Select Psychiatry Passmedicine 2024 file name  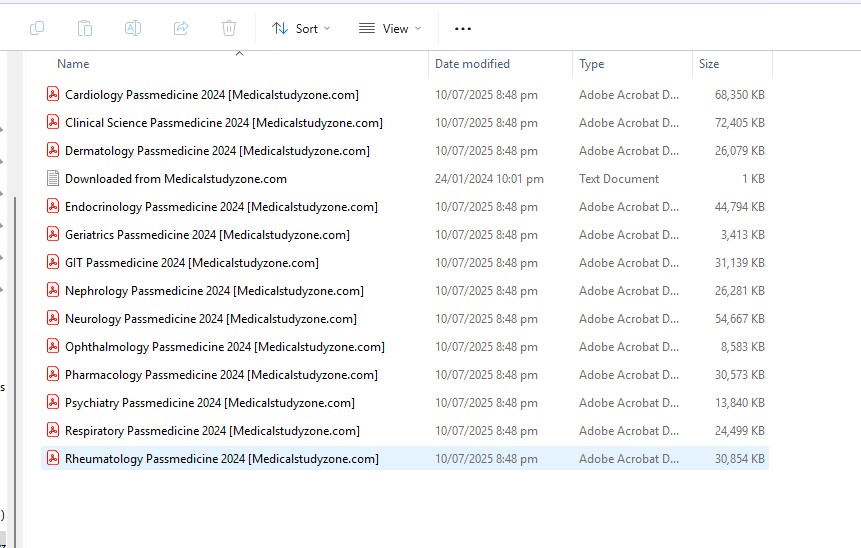pyautogui.click(x=210, y=403)
